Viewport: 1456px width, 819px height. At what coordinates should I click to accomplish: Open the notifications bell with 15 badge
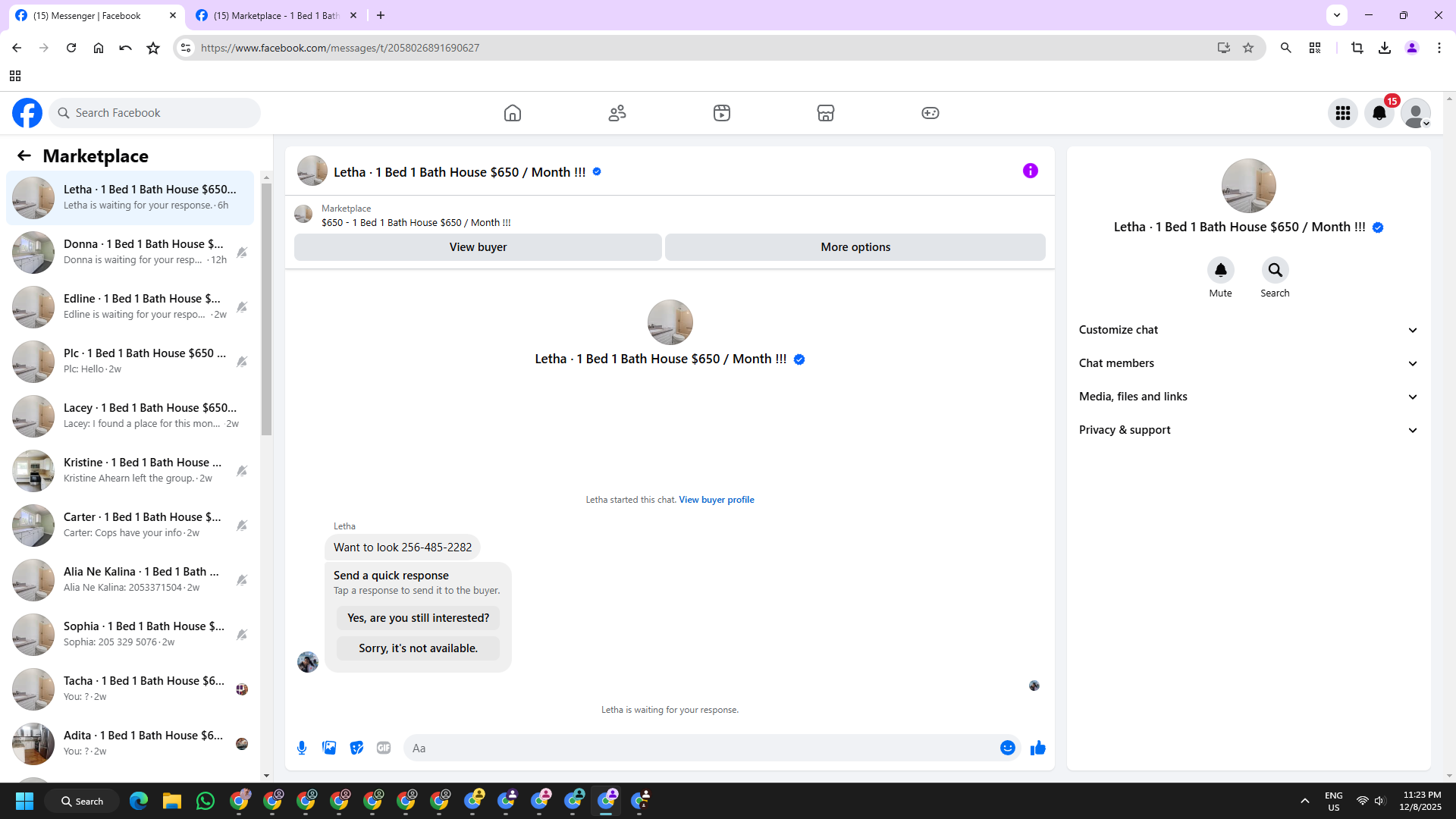(1379, 113)
